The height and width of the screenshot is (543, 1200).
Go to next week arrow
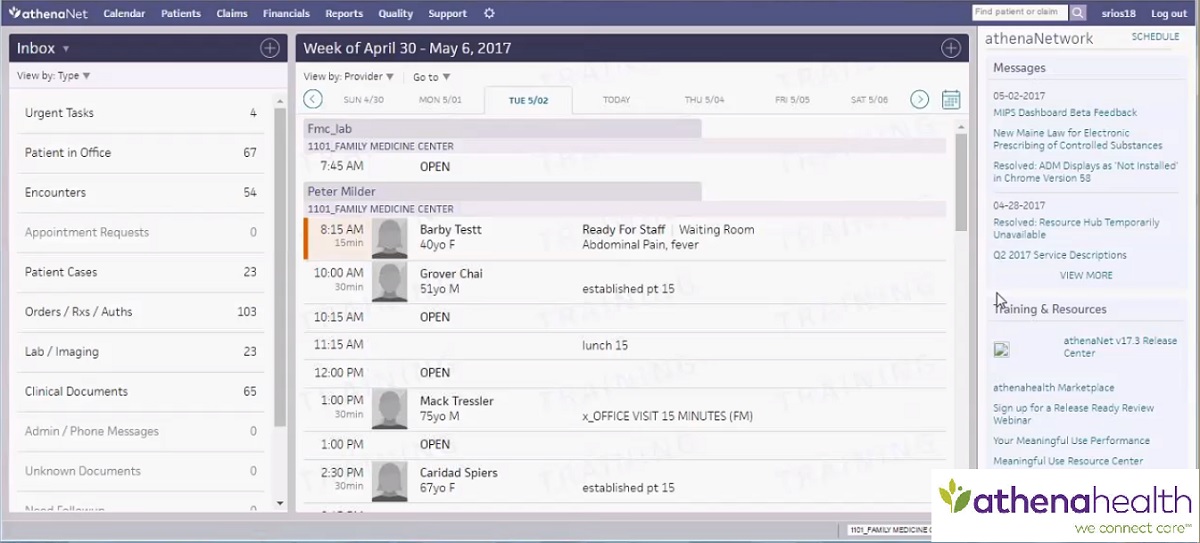[920, 99]
